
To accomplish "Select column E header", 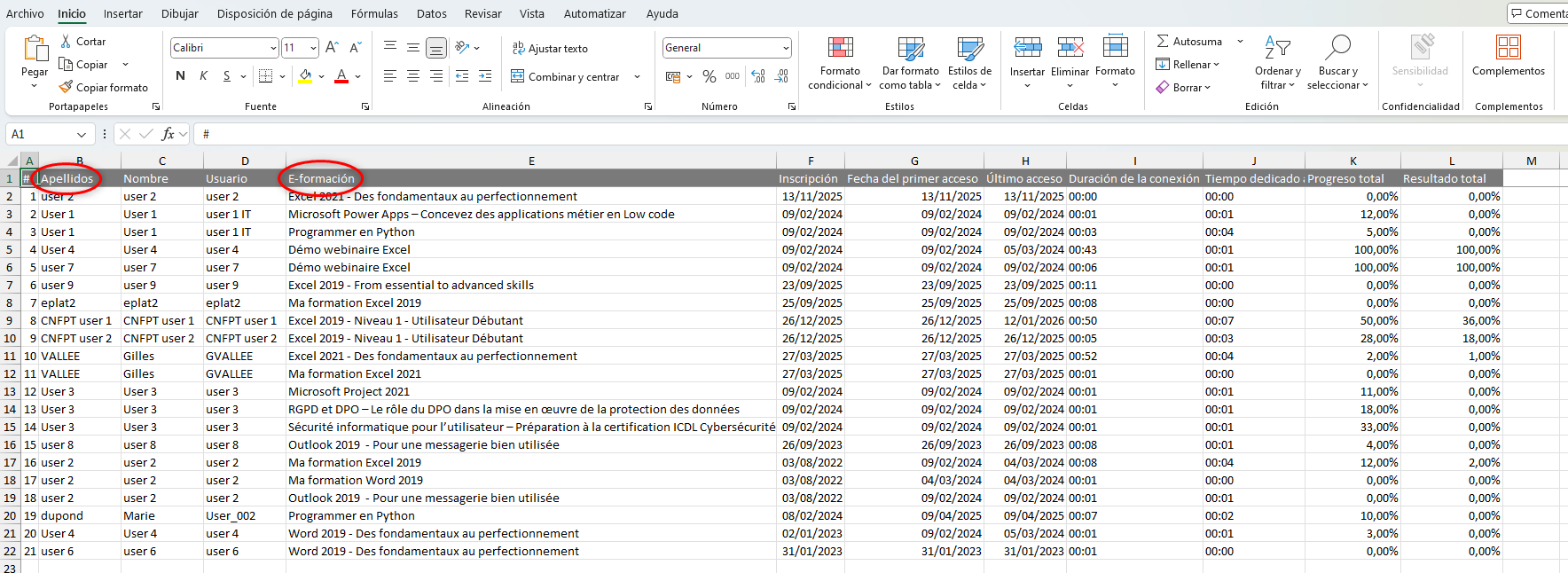I will coord(531,161).
